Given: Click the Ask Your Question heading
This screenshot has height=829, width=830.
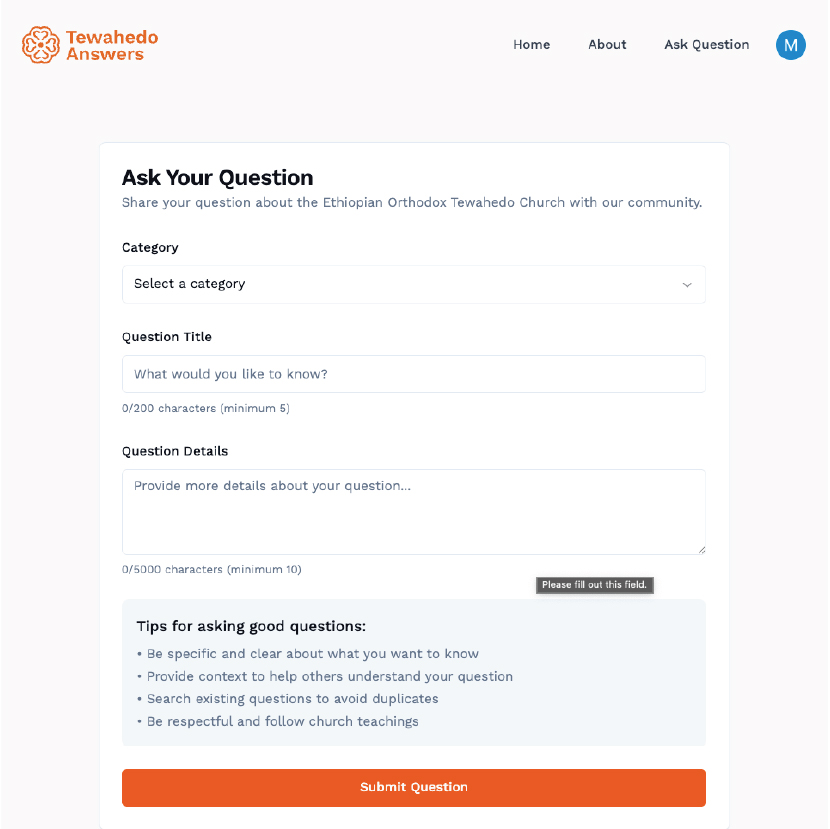Looking at the screenshot, I should click(x=218, y=177).
